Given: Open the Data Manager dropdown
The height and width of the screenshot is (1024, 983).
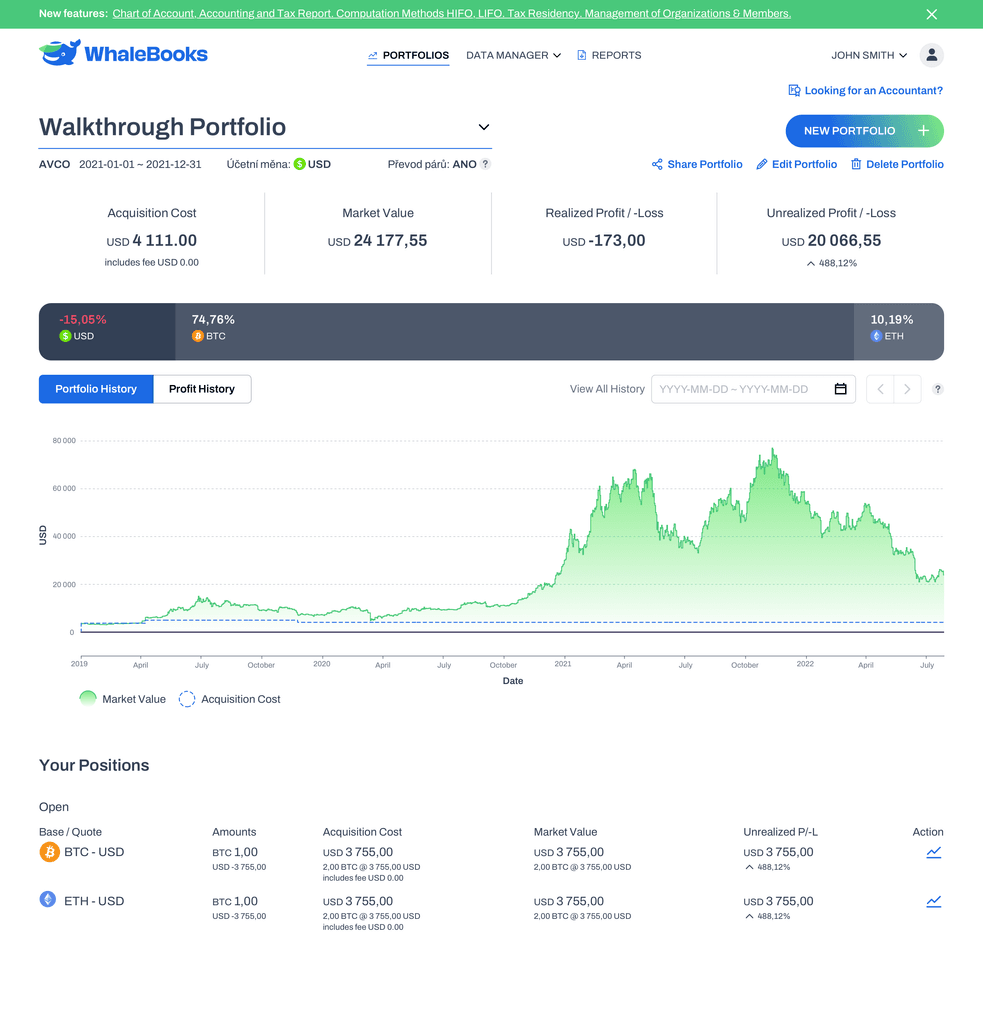Looking at the screenshot, I should pos(513,55).
